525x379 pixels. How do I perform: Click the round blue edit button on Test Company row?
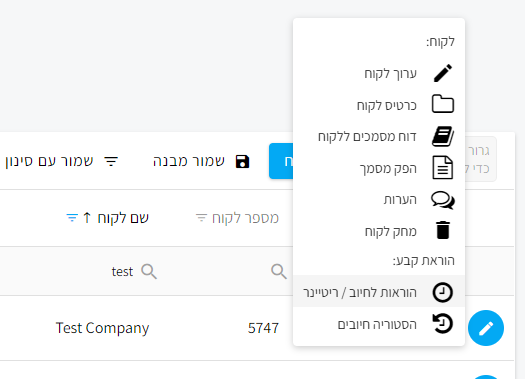[x=486, y=328]
